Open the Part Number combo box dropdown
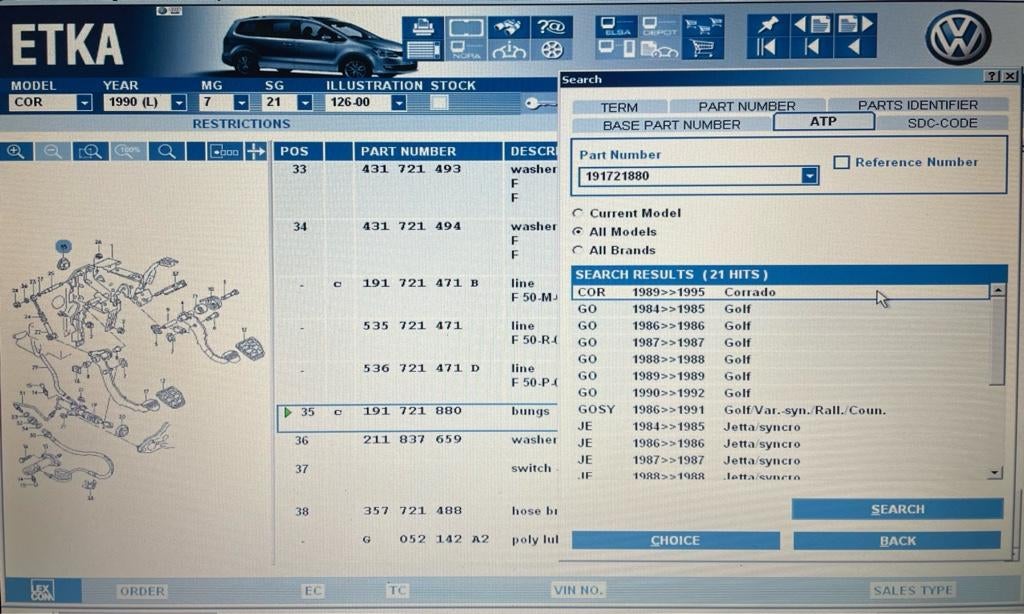This screenshot has width=1024, height=614. coord(808,176)
